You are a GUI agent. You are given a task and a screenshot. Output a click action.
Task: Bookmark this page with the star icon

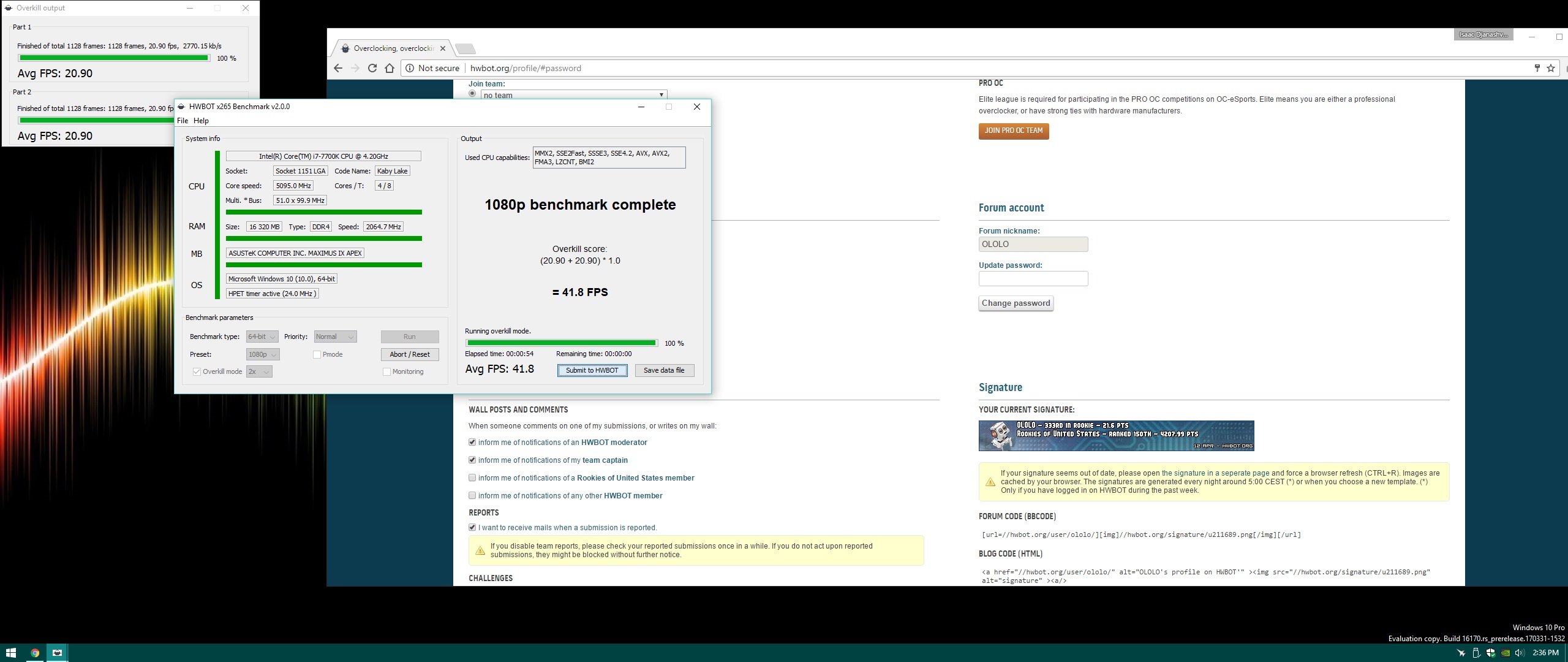point(1551,68)
